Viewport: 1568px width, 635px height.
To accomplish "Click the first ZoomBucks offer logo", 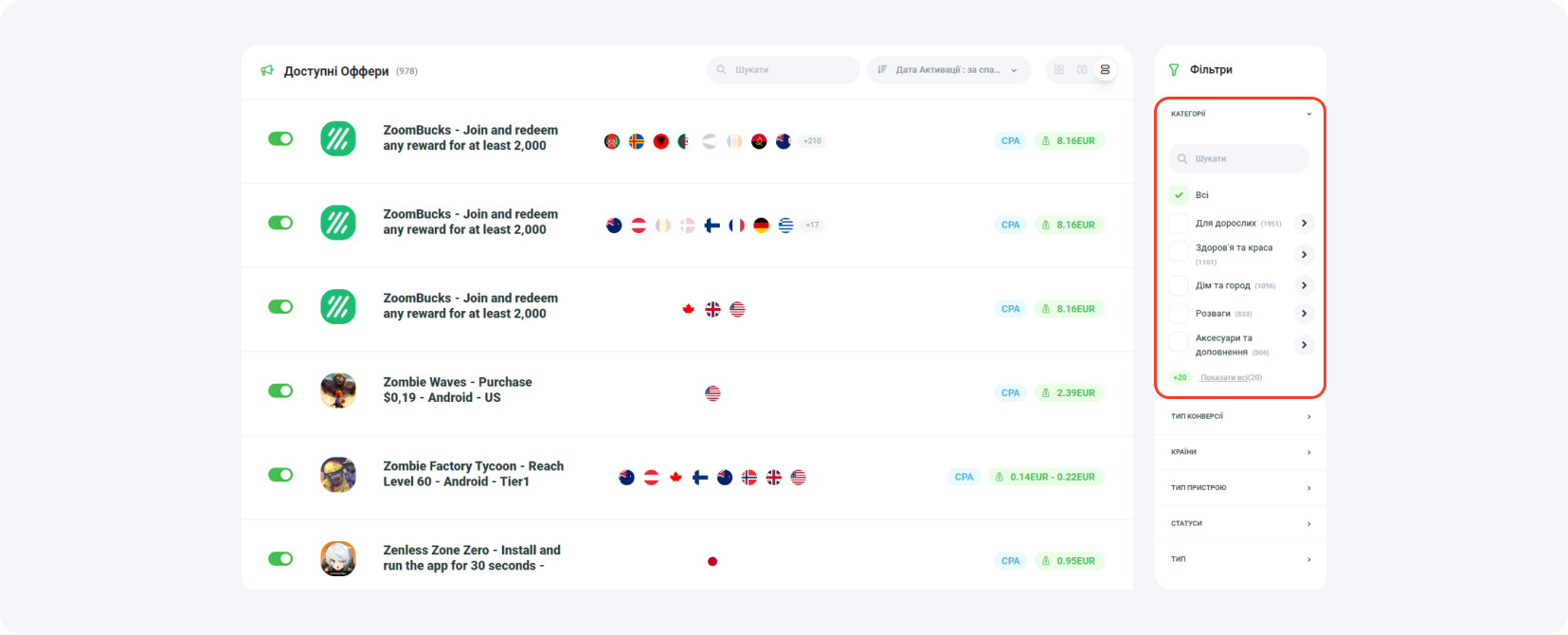I will (338, 139).
